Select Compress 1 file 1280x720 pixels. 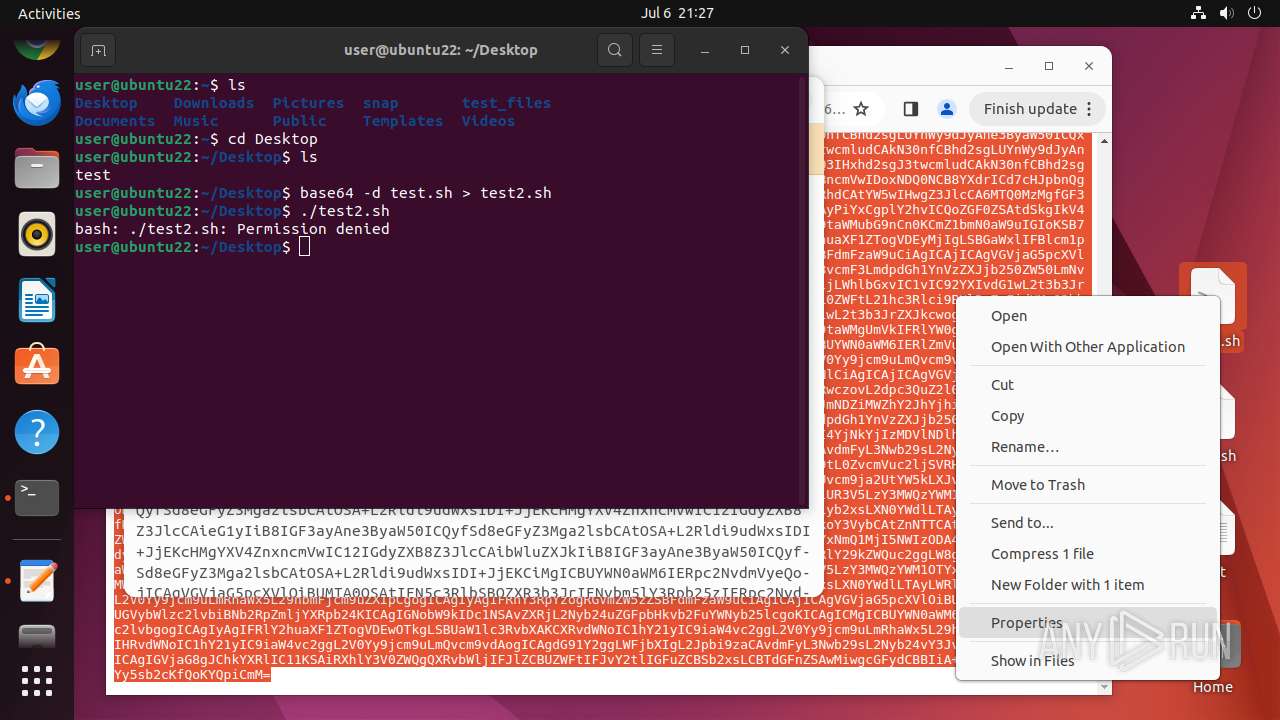[x=1042, y=554]
